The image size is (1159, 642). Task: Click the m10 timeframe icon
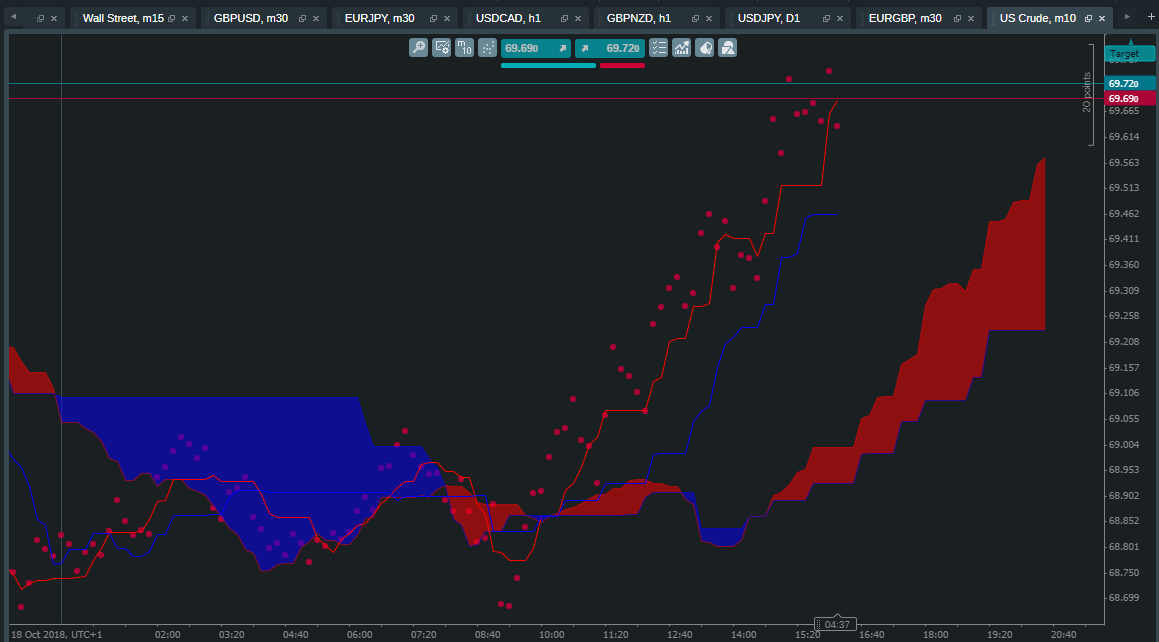point(463,47)
